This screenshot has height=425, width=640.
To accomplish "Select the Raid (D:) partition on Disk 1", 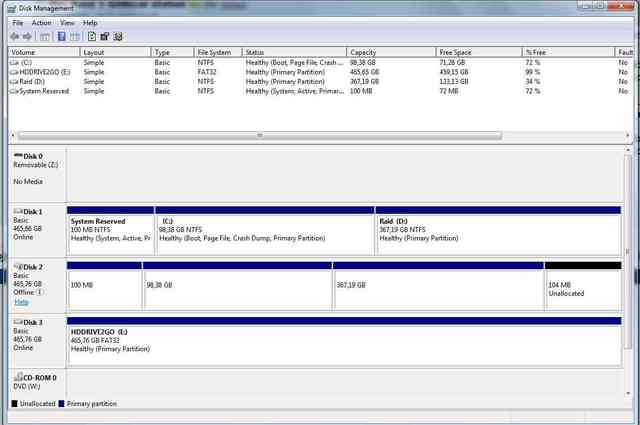I will click(x=498, y=231).
